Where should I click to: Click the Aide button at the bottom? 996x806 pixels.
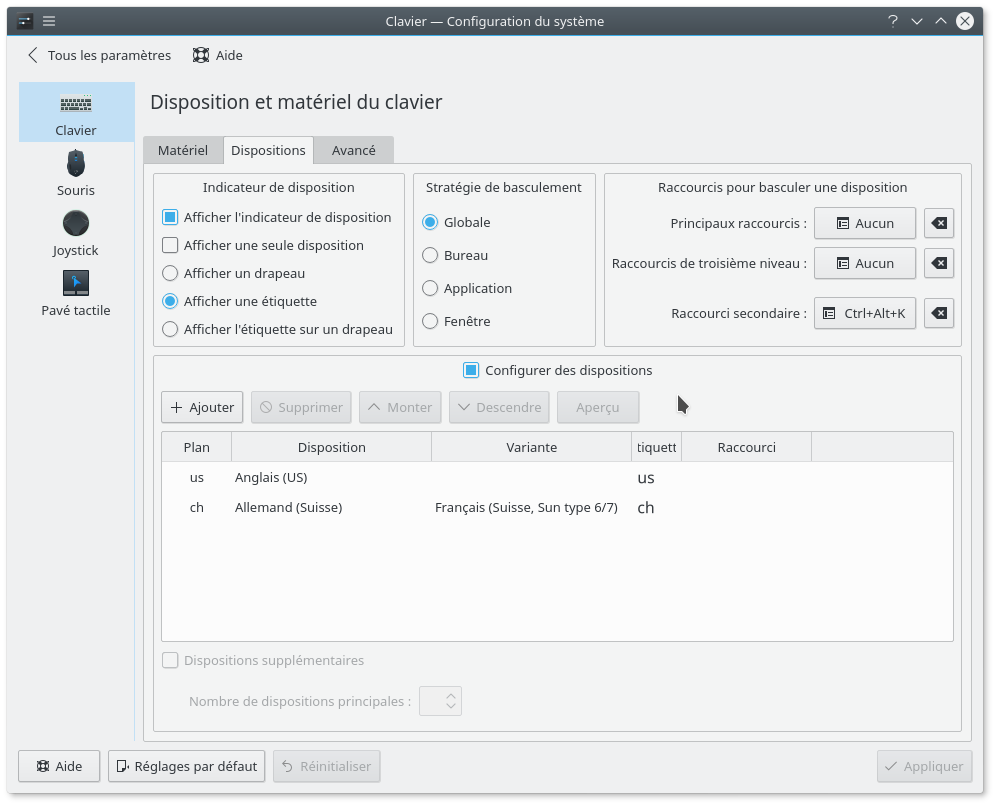59,767
